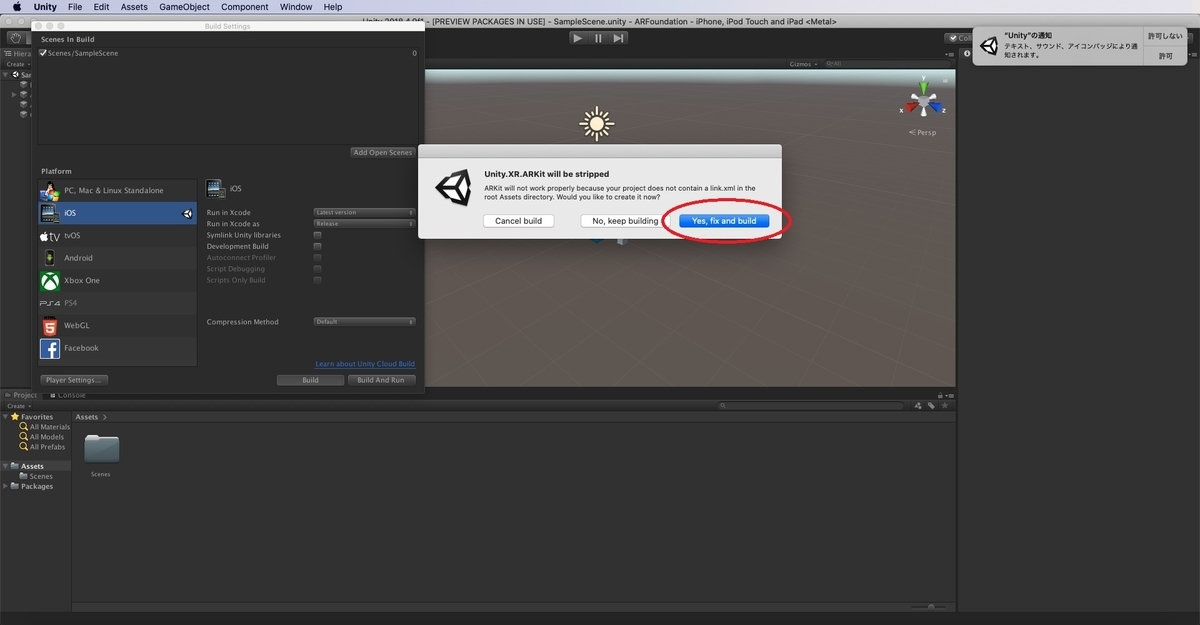The width and height of the screenshot is (1200, 625).
Task: Select the WebGL HTML5 platform icon
Action: tap(49, 326)
